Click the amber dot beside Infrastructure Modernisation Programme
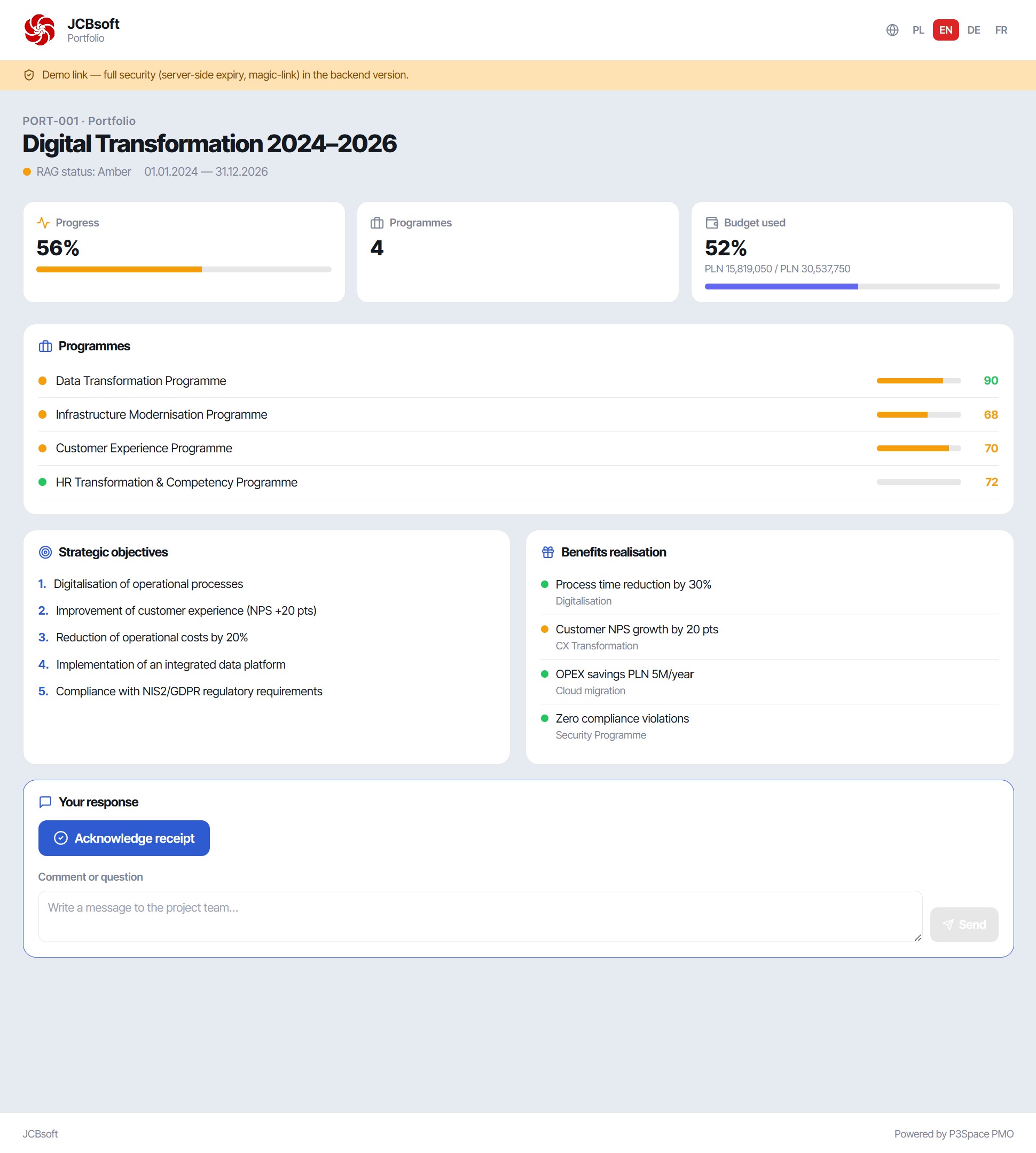The width and height of the screenshot is (1036, 1153). (x=42, y=414)
